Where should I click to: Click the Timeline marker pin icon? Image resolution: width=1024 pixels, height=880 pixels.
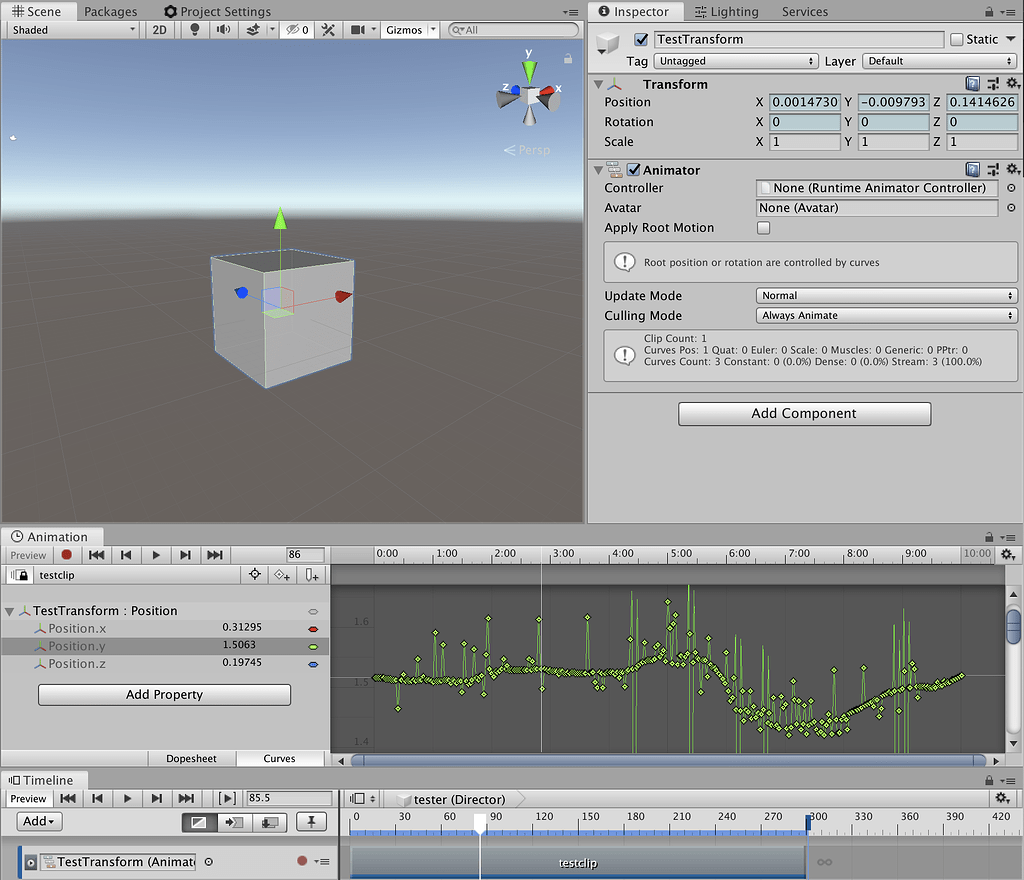point(311,822)
